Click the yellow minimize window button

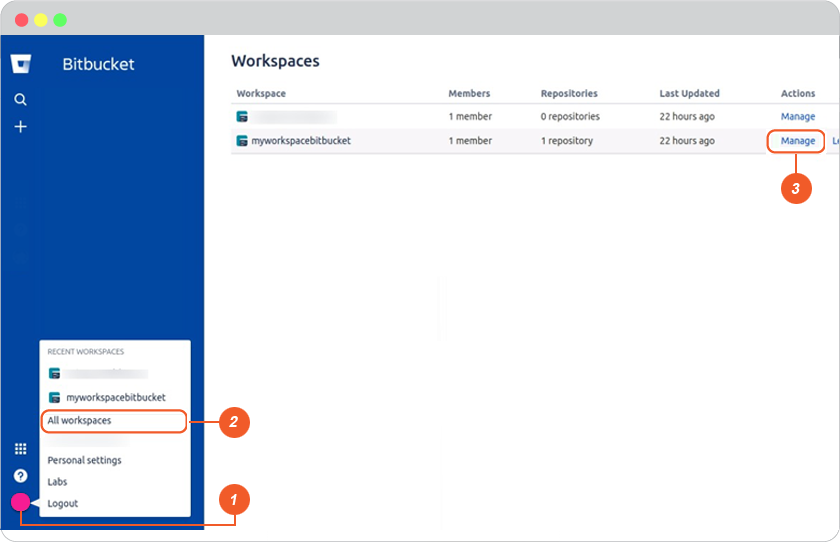click(x=41, y=20)
